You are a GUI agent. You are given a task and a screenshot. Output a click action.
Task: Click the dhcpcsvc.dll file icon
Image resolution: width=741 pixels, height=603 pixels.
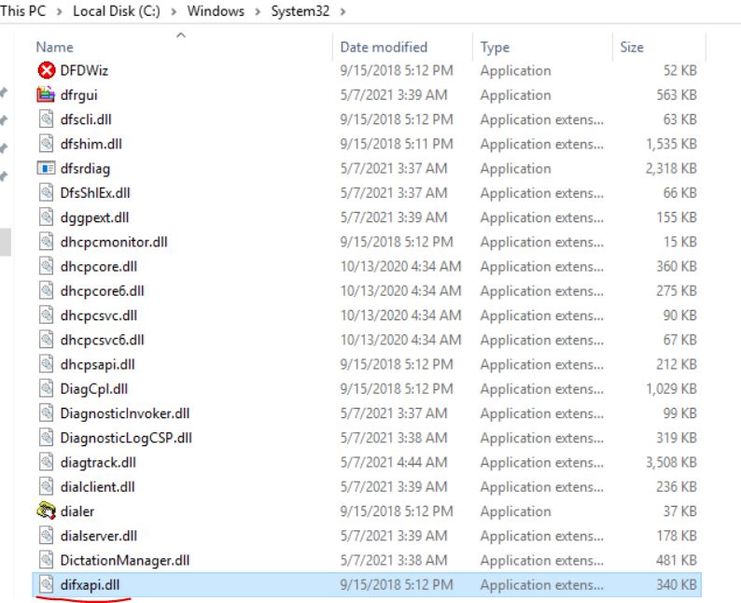point(46,315)
